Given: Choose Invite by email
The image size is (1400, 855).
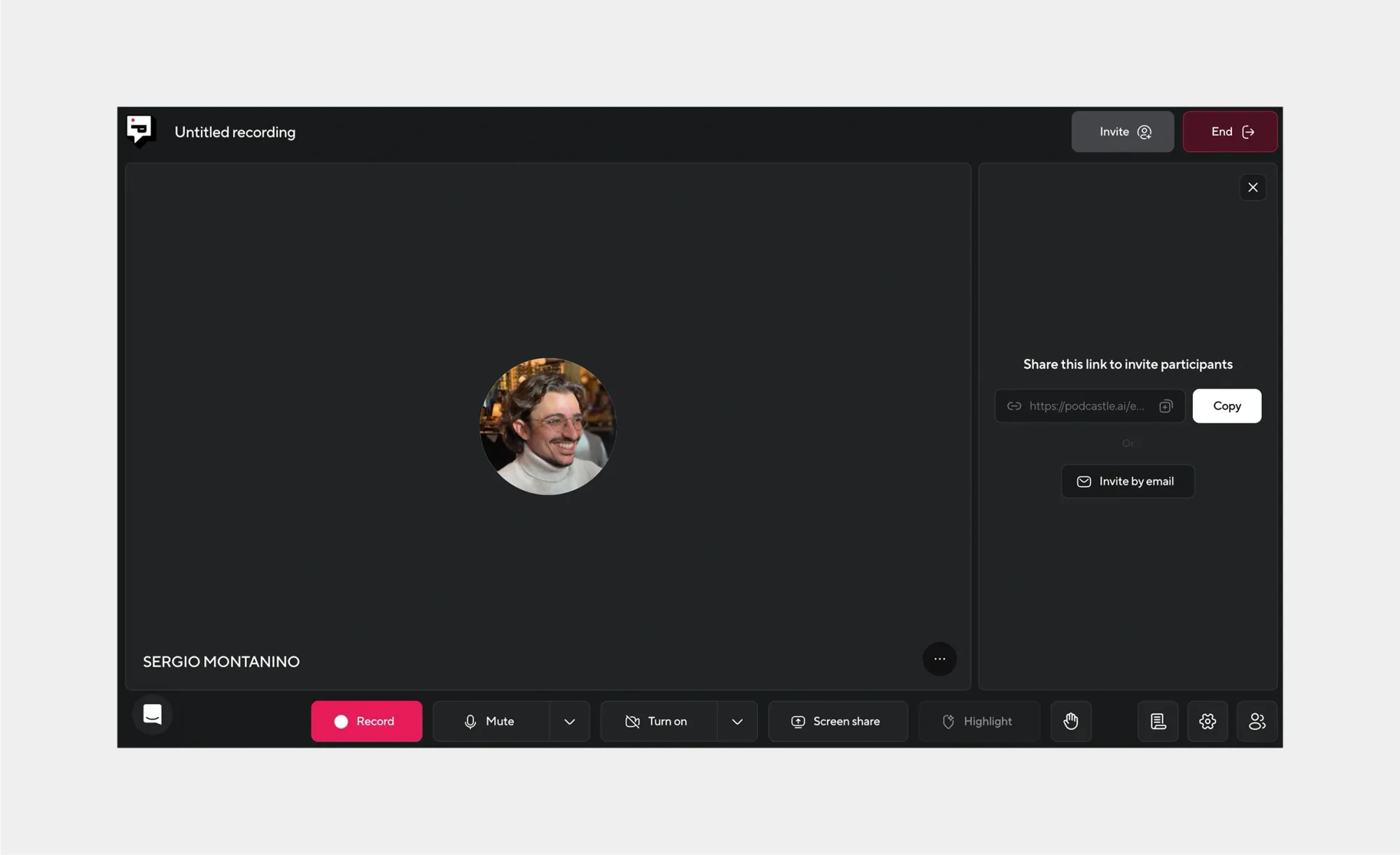Looking at the screenshot, I should (x=1127, y=481).
